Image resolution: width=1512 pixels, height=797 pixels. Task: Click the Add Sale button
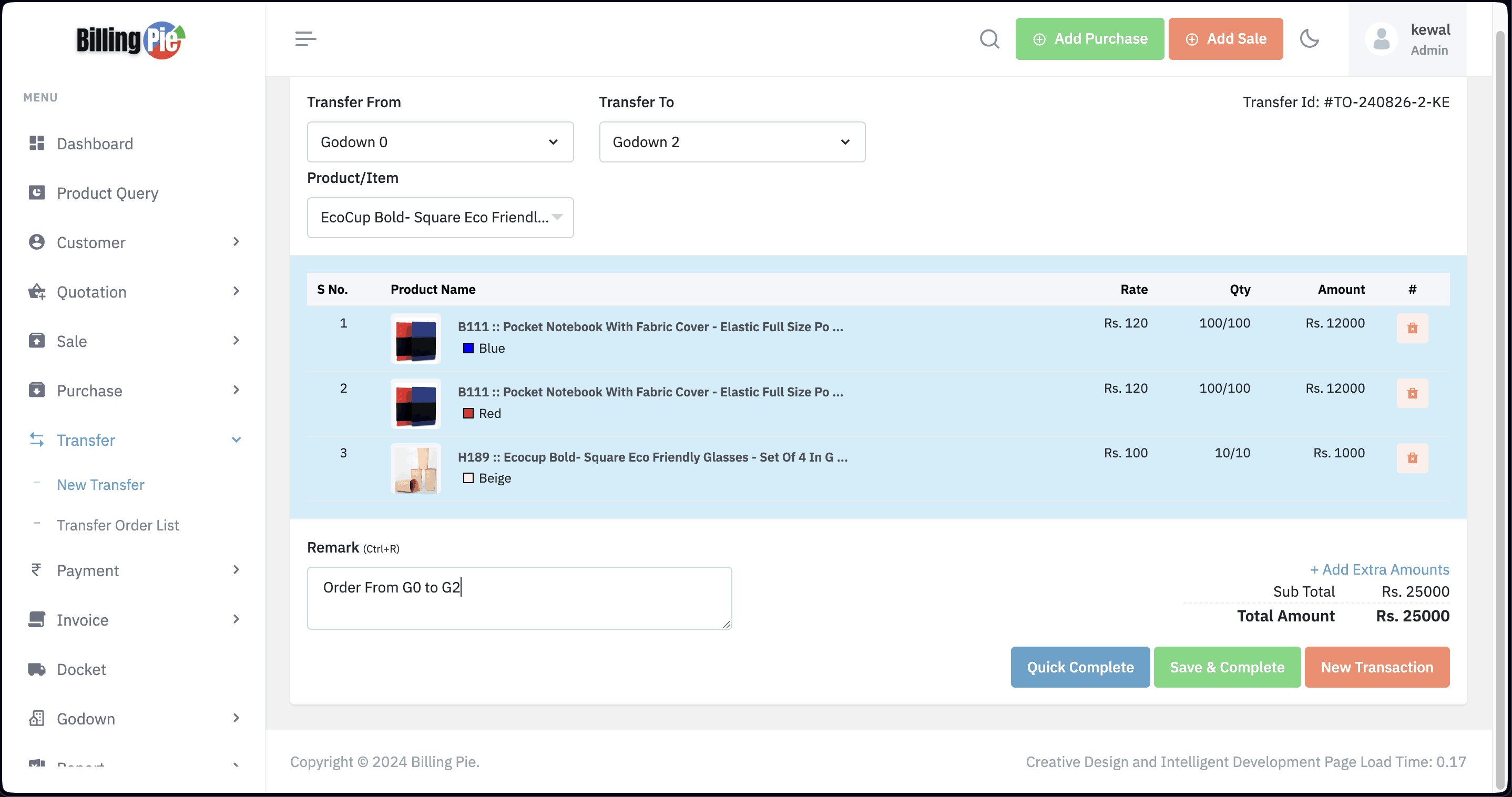pos(1225,39)
